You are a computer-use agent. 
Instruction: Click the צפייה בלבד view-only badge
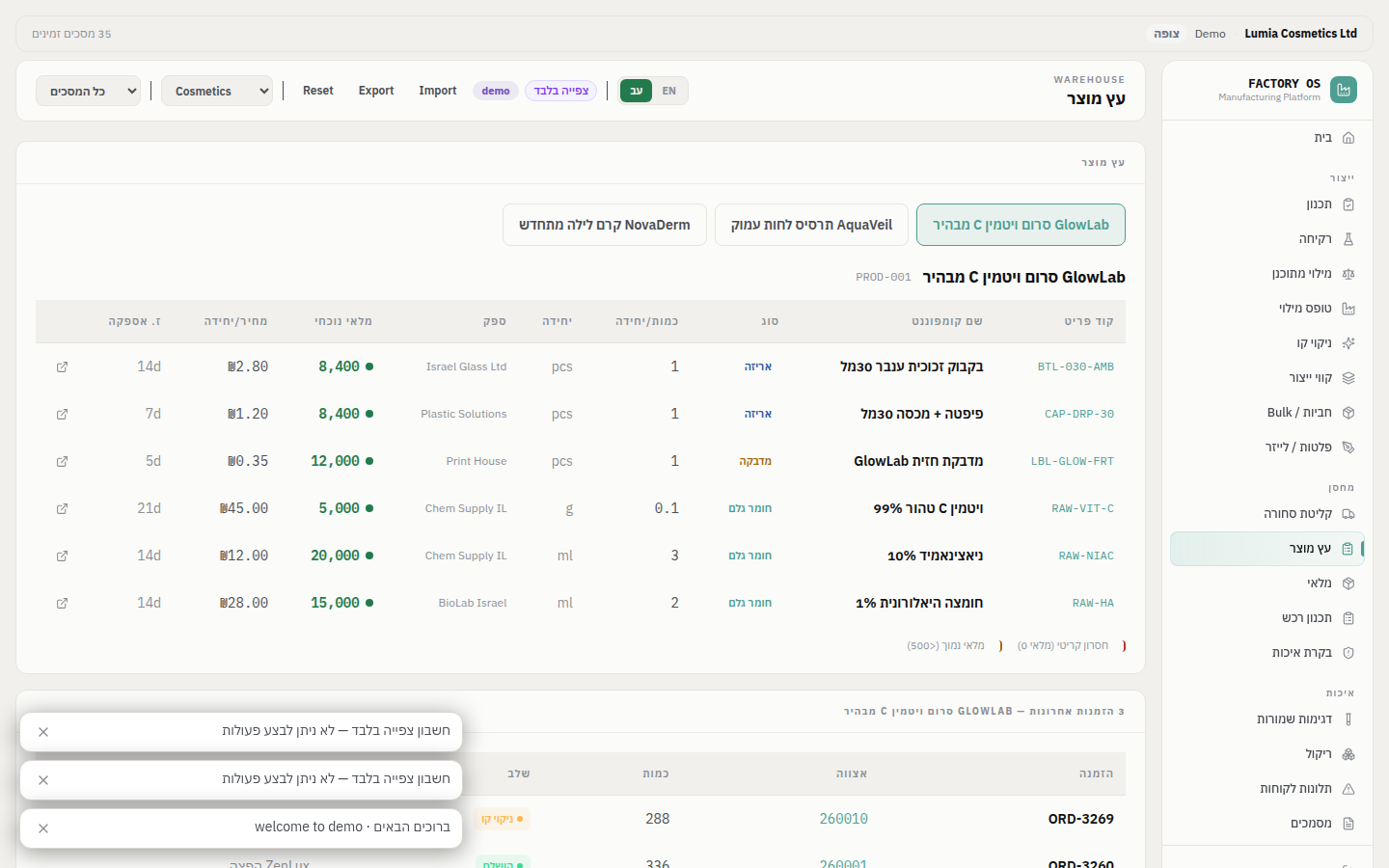561,91
